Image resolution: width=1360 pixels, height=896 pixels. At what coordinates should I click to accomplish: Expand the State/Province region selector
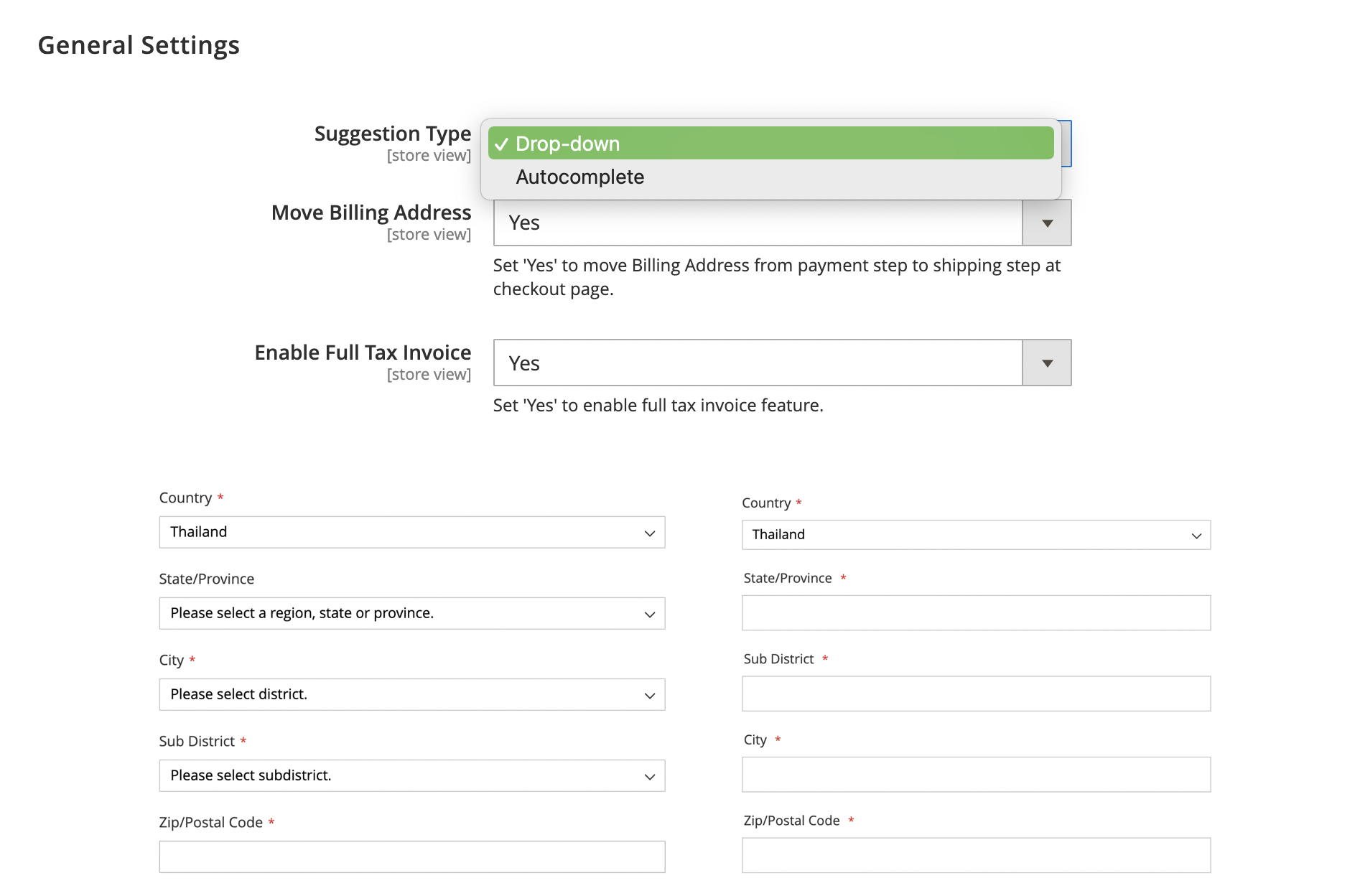tap(411, 613)
